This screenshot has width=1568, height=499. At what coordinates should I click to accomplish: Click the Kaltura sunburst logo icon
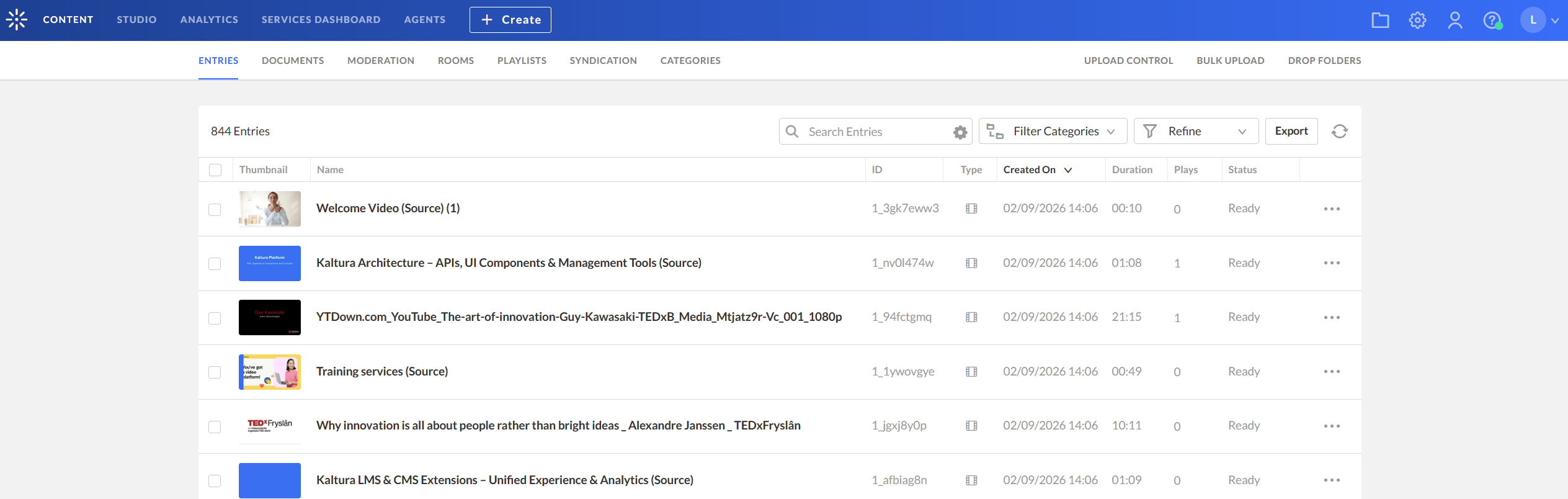[x=17, y=20]
